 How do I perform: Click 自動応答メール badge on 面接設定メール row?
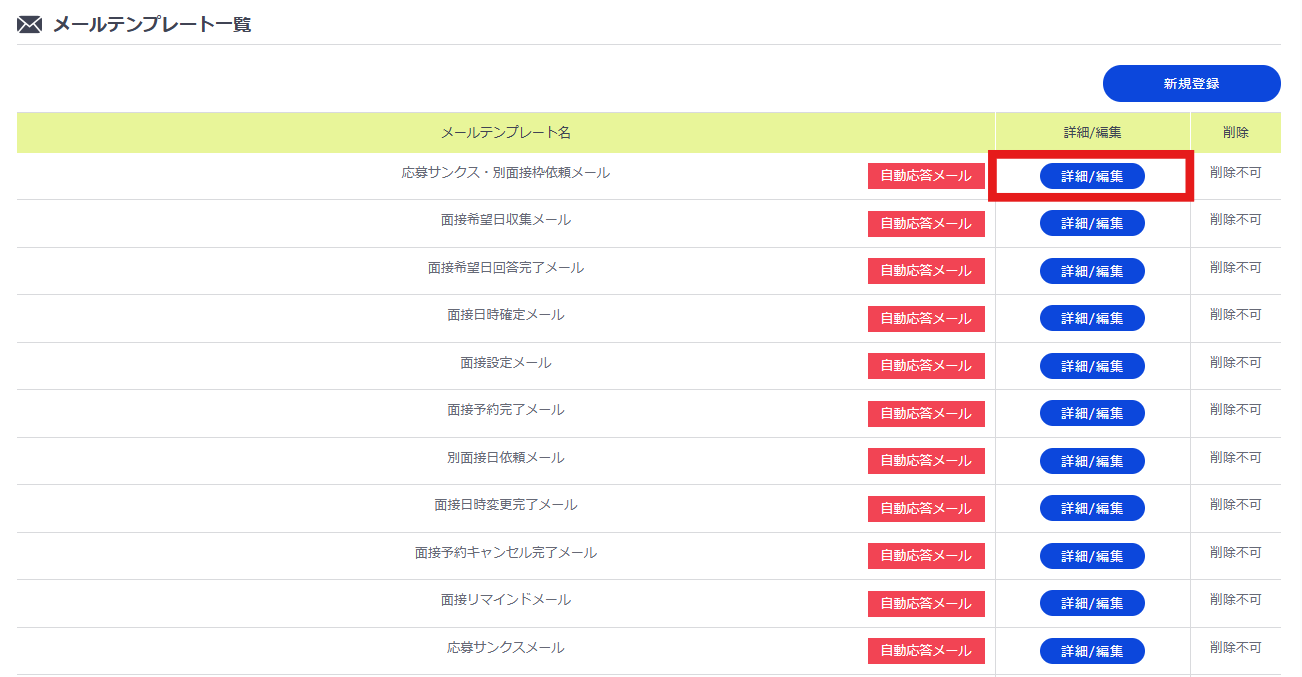[x=926, y=365]
